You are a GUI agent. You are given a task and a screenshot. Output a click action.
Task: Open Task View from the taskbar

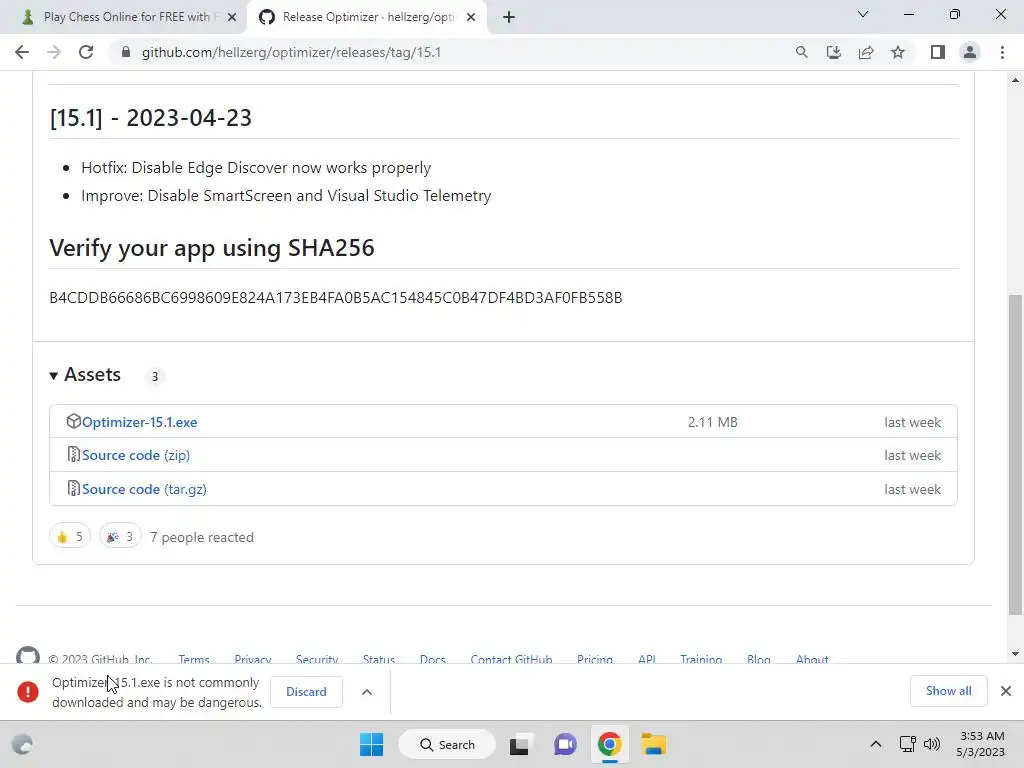519,744
